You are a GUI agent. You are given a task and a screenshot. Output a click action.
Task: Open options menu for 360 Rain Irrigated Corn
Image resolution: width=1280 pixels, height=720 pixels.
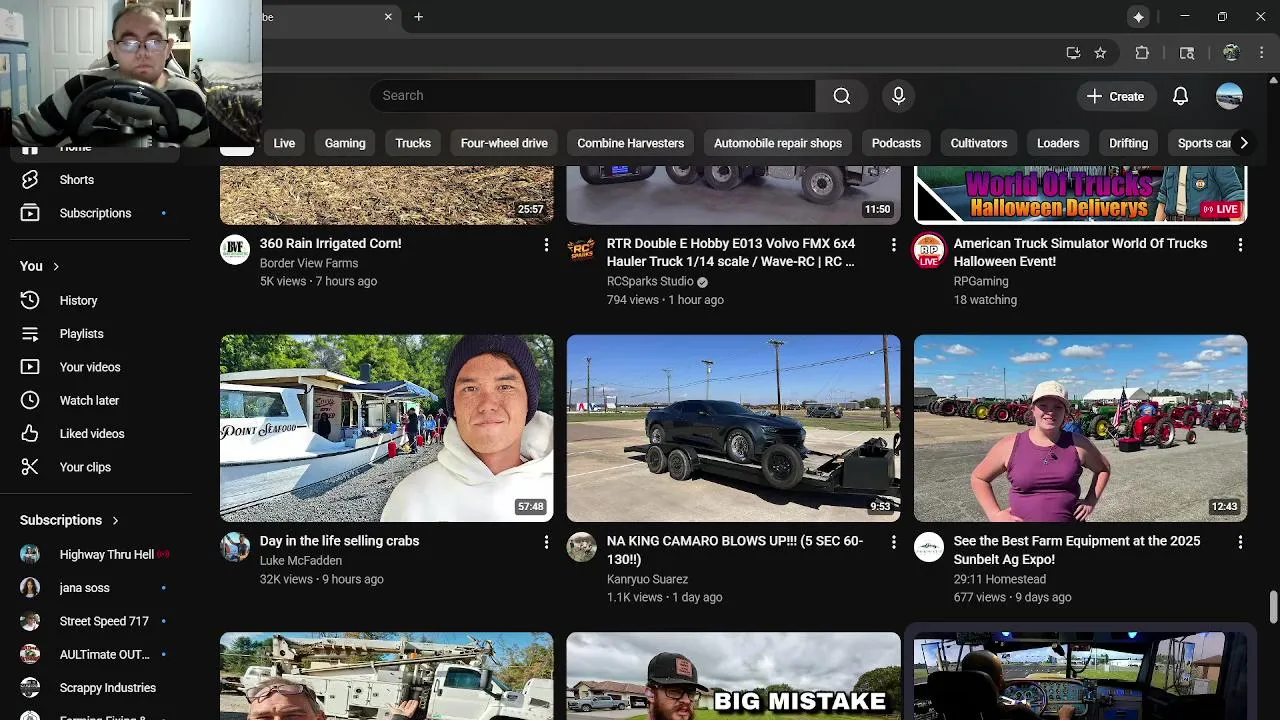coord(546,244)
